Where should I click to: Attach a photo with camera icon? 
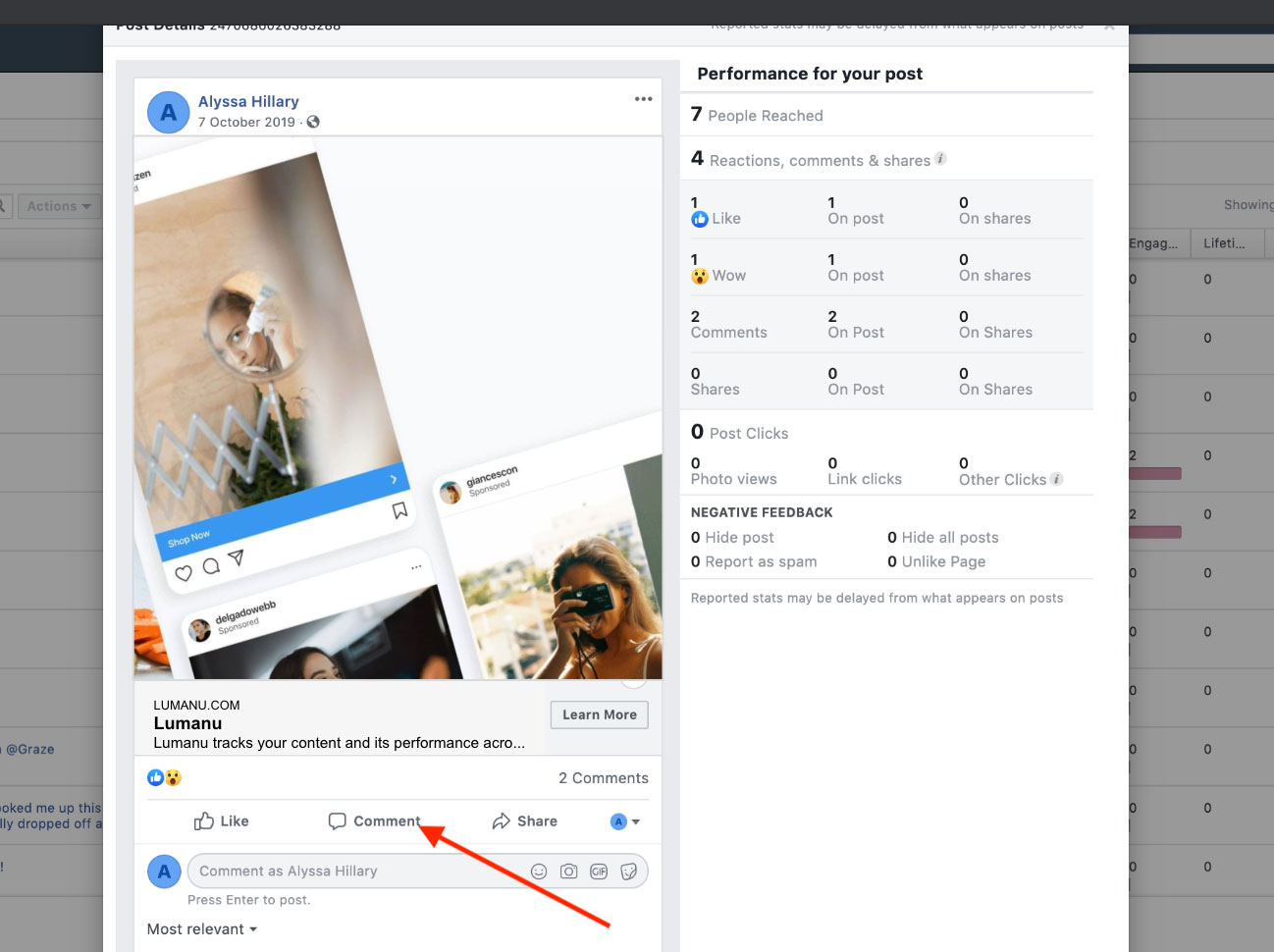pos(568,872)
